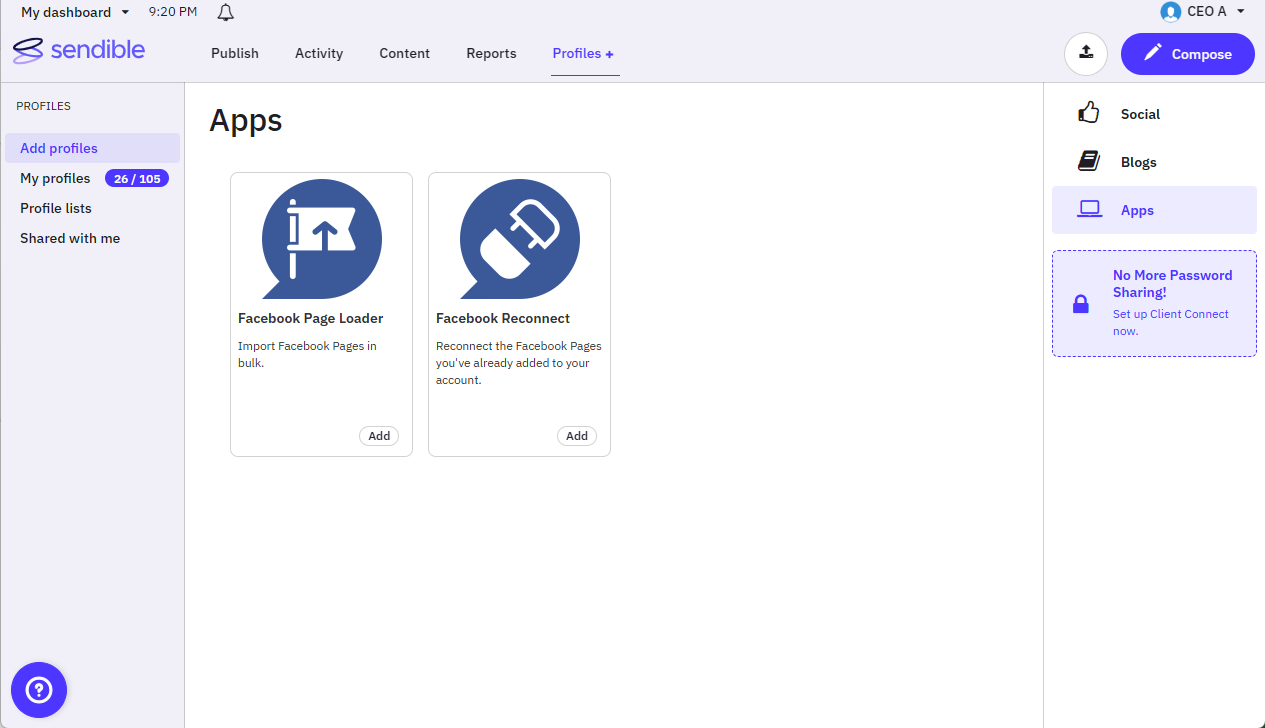Open the help question mark button
This screenshot has width=1265, height=728.
point(39,690)
